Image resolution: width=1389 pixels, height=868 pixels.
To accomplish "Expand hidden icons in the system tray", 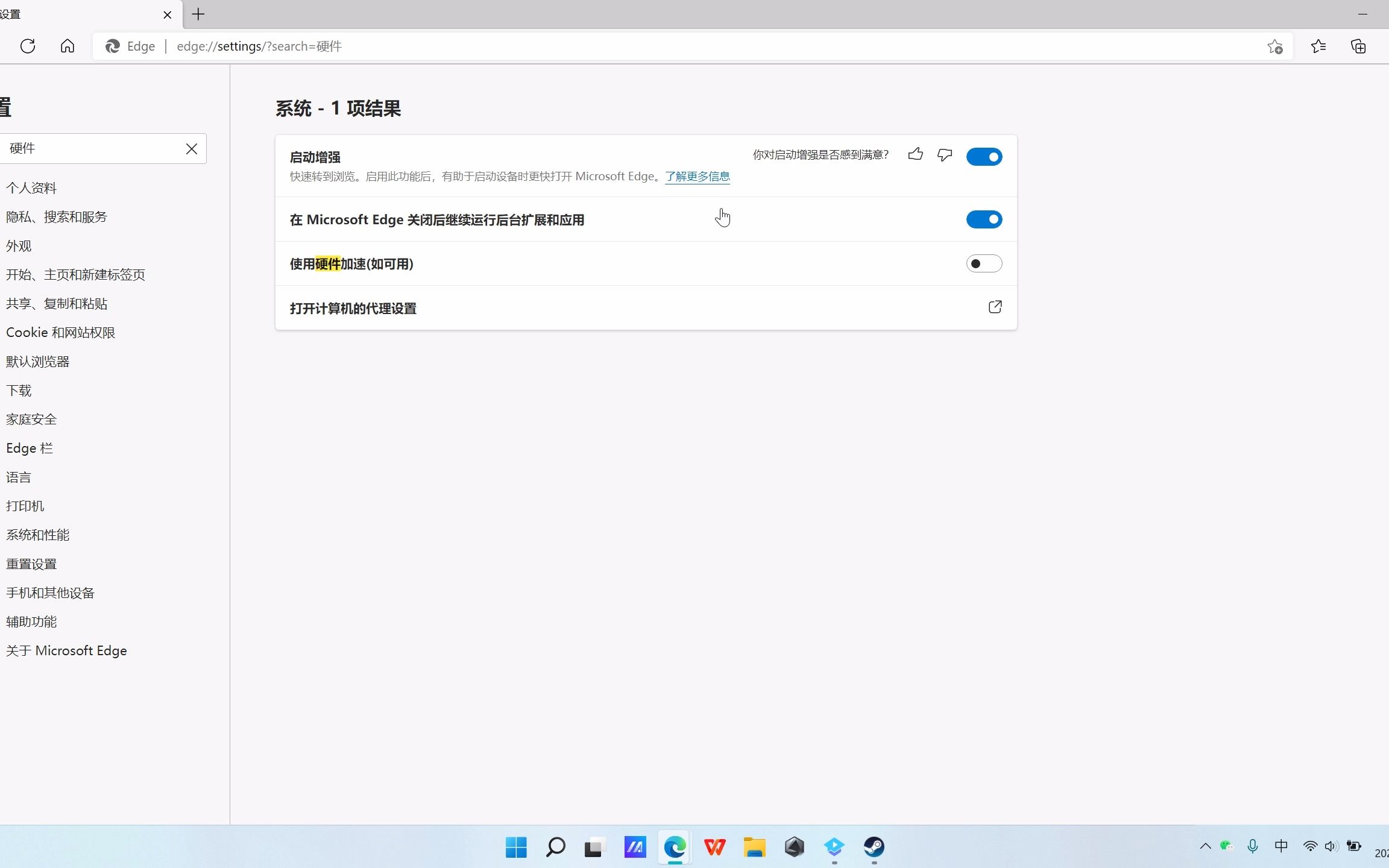I will click(1205, 846).
